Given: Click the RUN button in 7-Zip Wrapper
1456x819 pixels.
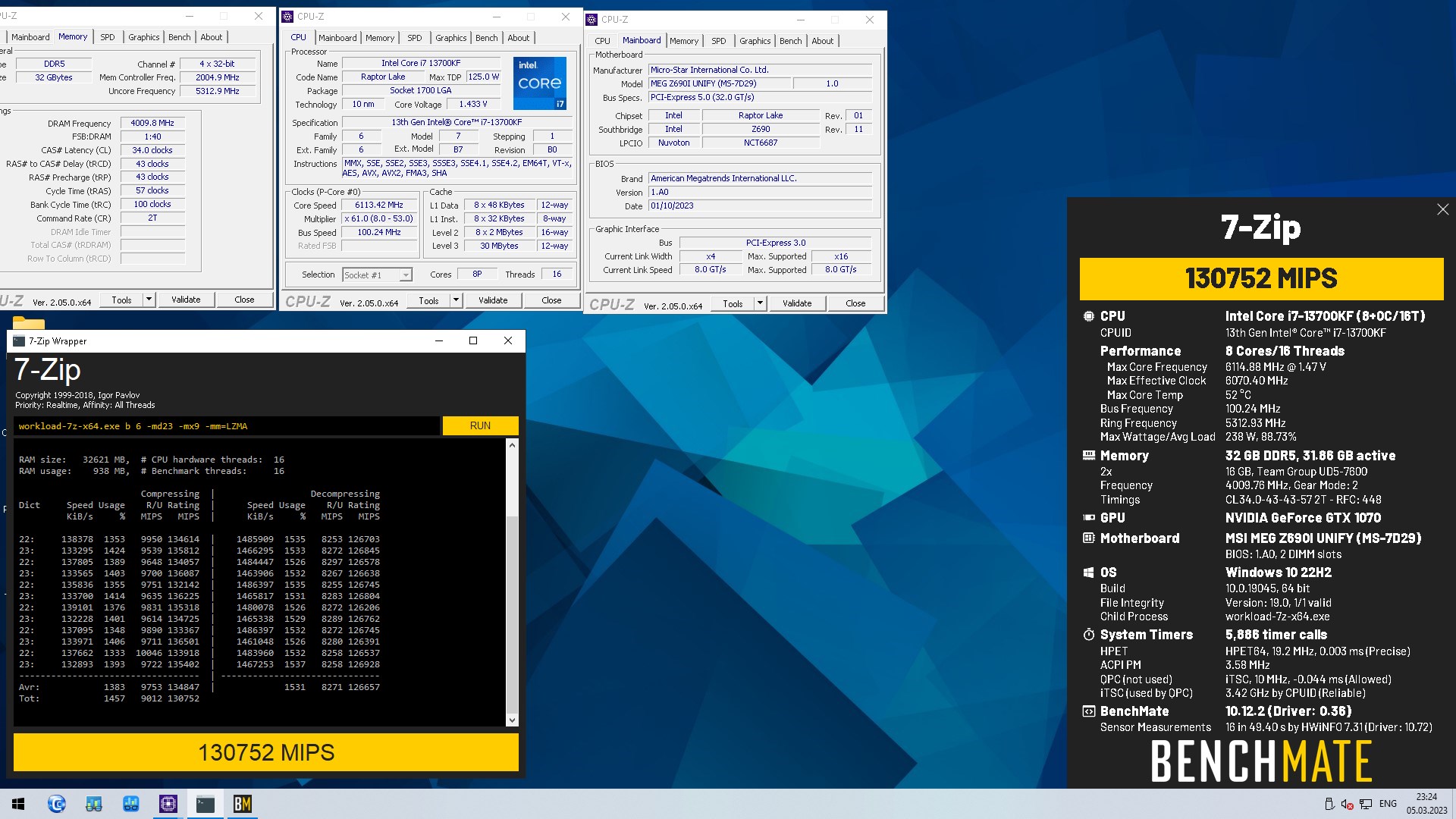Looking at the screenshot, I should pos(480,425).
